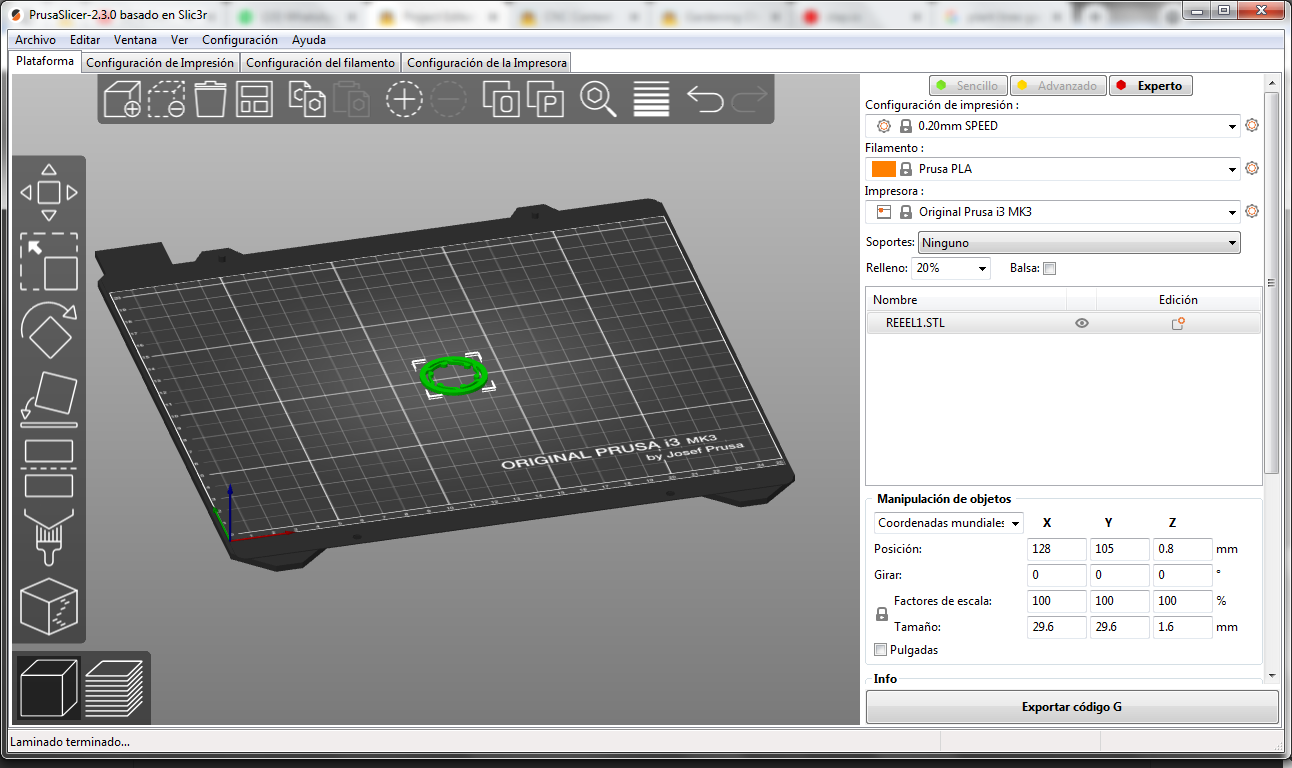Select the Place on face tool
The width and height of the screenshot is (1292, 768).
[x=49, y=399]
